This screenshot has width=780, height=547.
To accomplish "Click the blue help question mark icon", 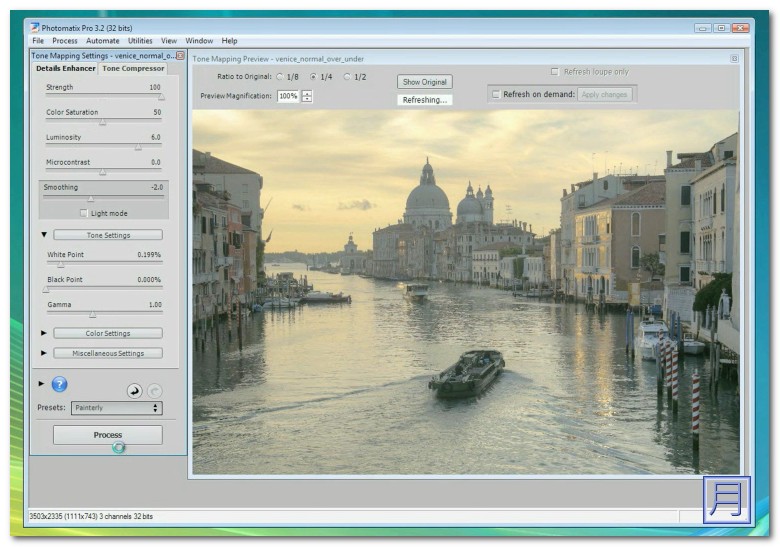I will tap(59, 384).
